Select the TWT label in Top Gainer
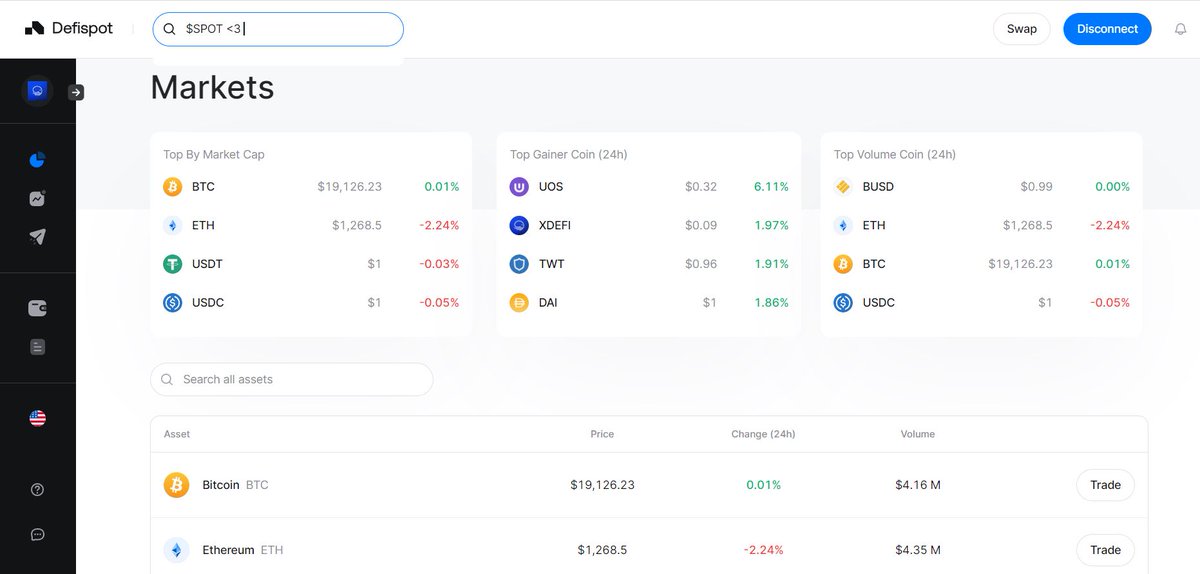Viewport: 1200px width, 574px height. (551, 264)
